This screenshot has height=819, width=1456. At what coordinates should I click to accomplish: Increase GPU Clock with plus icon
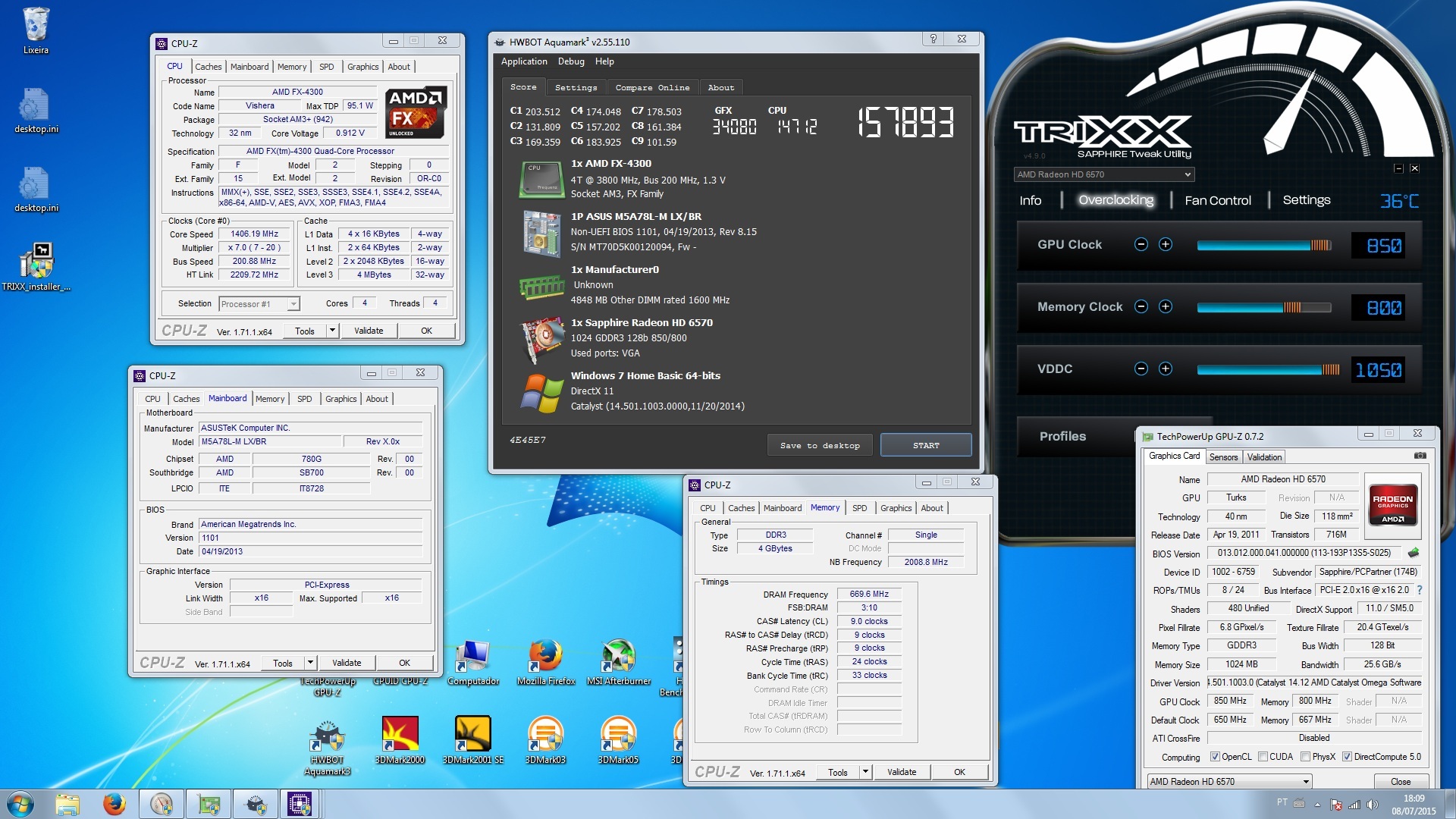[x=1166, y=245]
